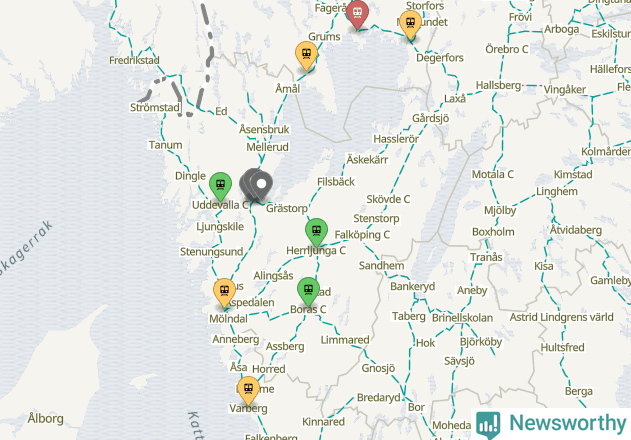Viewport: 631px width, 440px height.
Task: Select the Hallsberg station label
Action: coord(498,85)
